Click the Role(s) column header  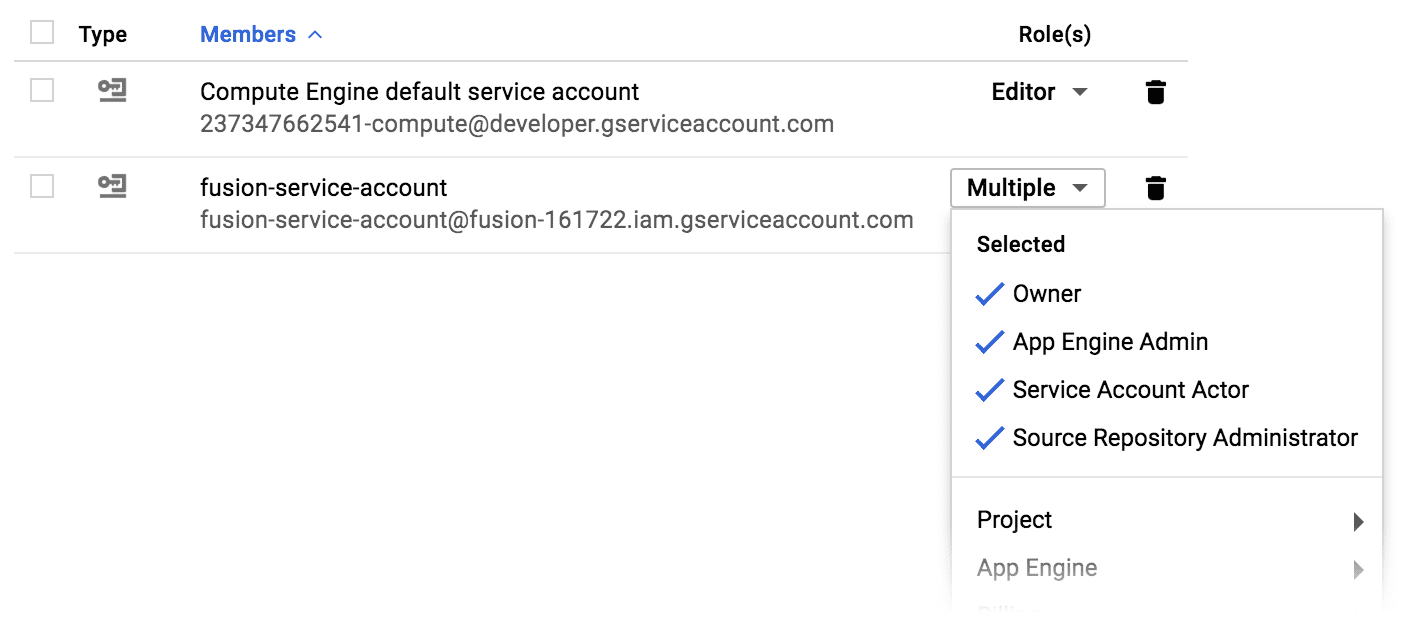[1054, 33]
